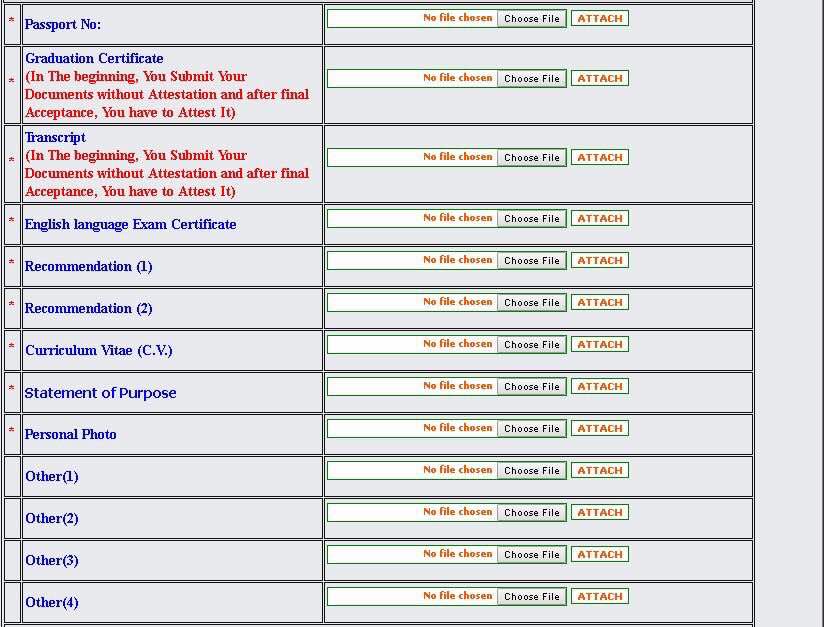
Task: Click the red attestation note under Graduation Certificate
Action: coord(167,95)
